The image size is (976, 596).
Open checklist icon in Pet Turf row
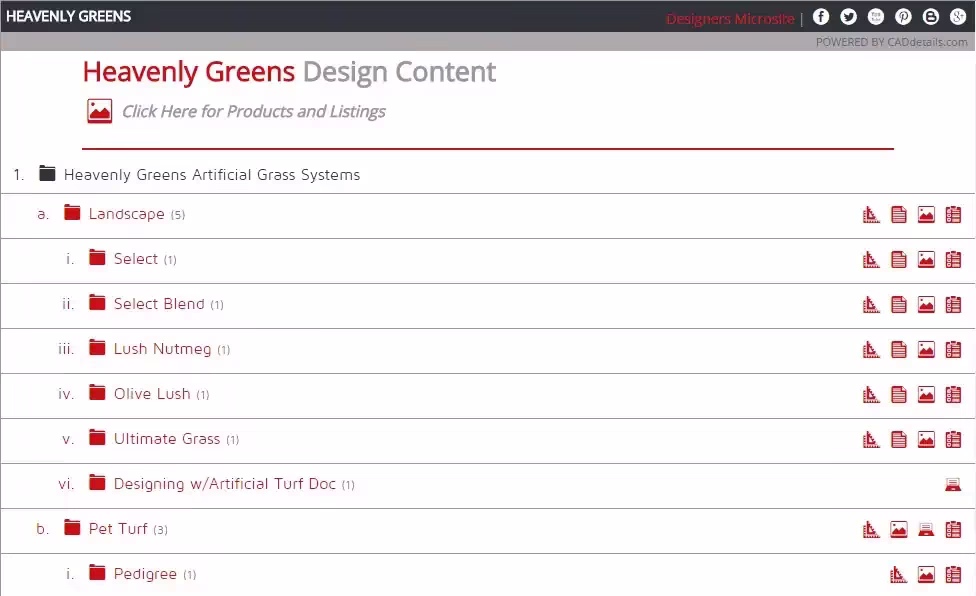coord(953,529)
